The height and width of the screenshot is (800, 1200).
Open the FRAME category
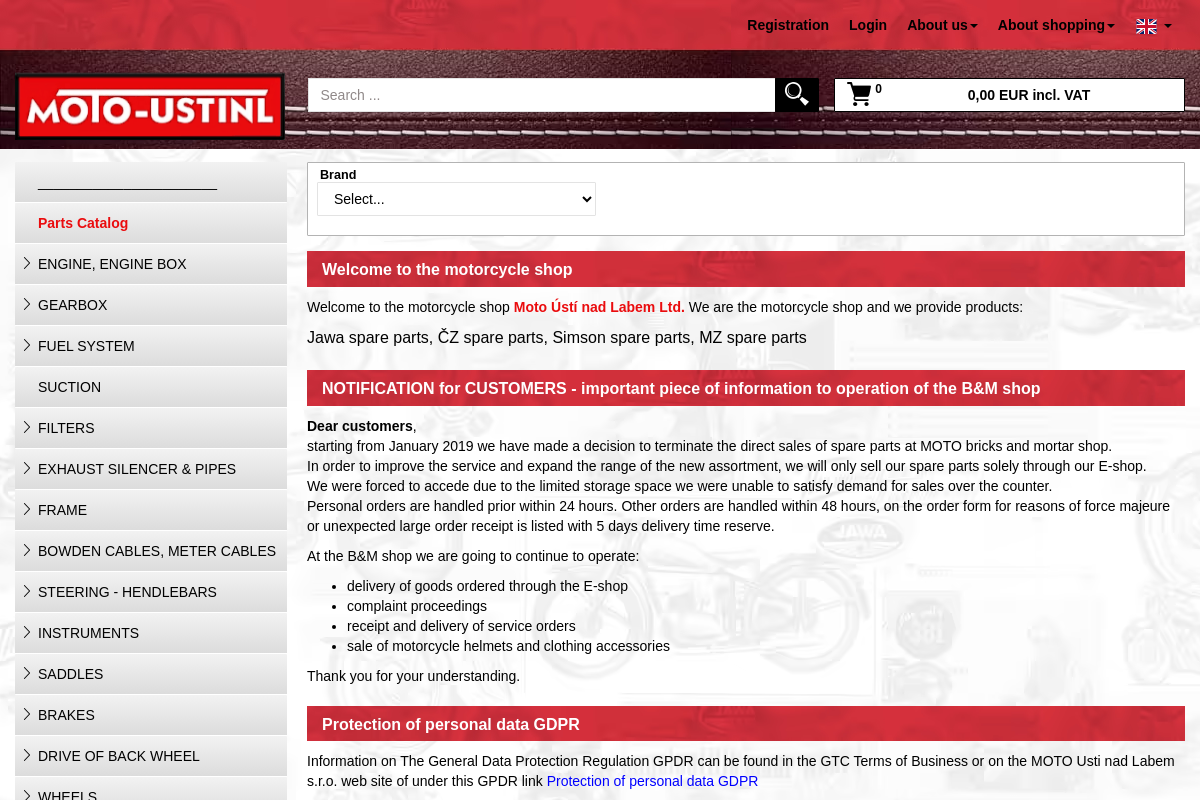coord(151,510)
